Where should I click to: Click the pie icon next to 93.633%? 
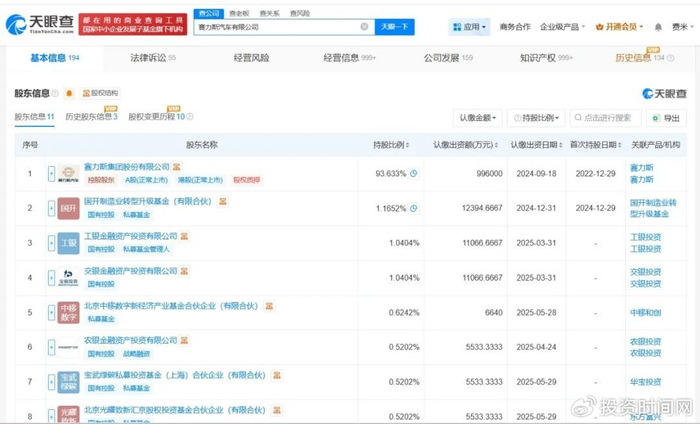(414, 172)
